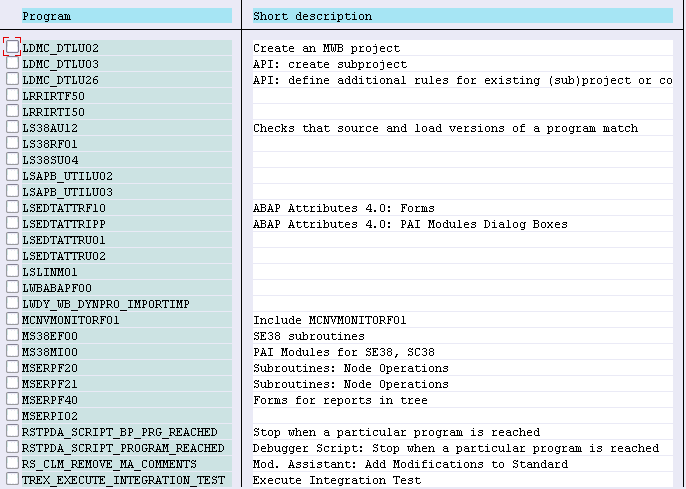Select the MSERPF21 checkbox
Image resolution: width=686 pixels, height=489 pixels.
point(12,382)
